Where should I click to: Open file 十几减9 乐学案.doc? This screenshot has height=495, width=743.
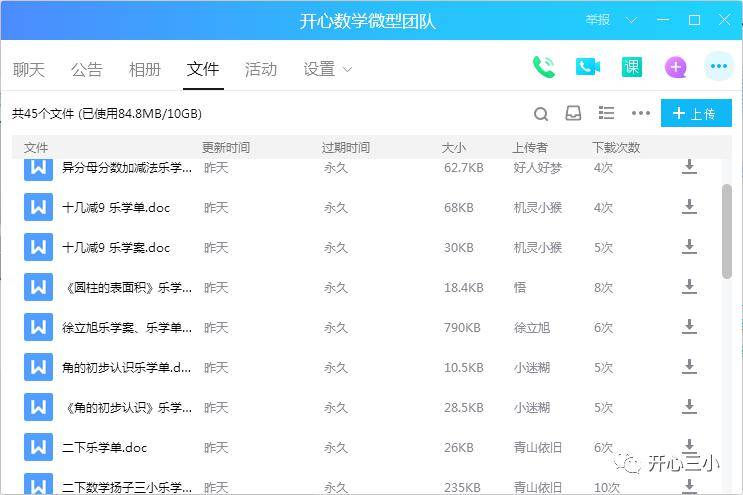click(116, 247)
